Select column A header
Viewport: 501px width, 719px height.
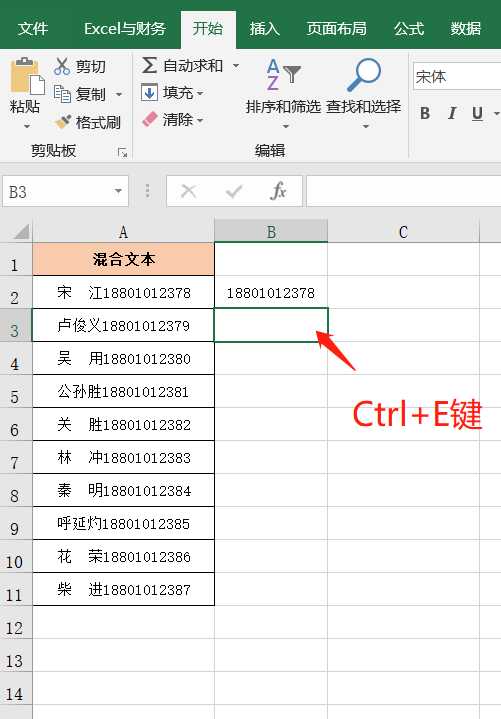[123, 232]
